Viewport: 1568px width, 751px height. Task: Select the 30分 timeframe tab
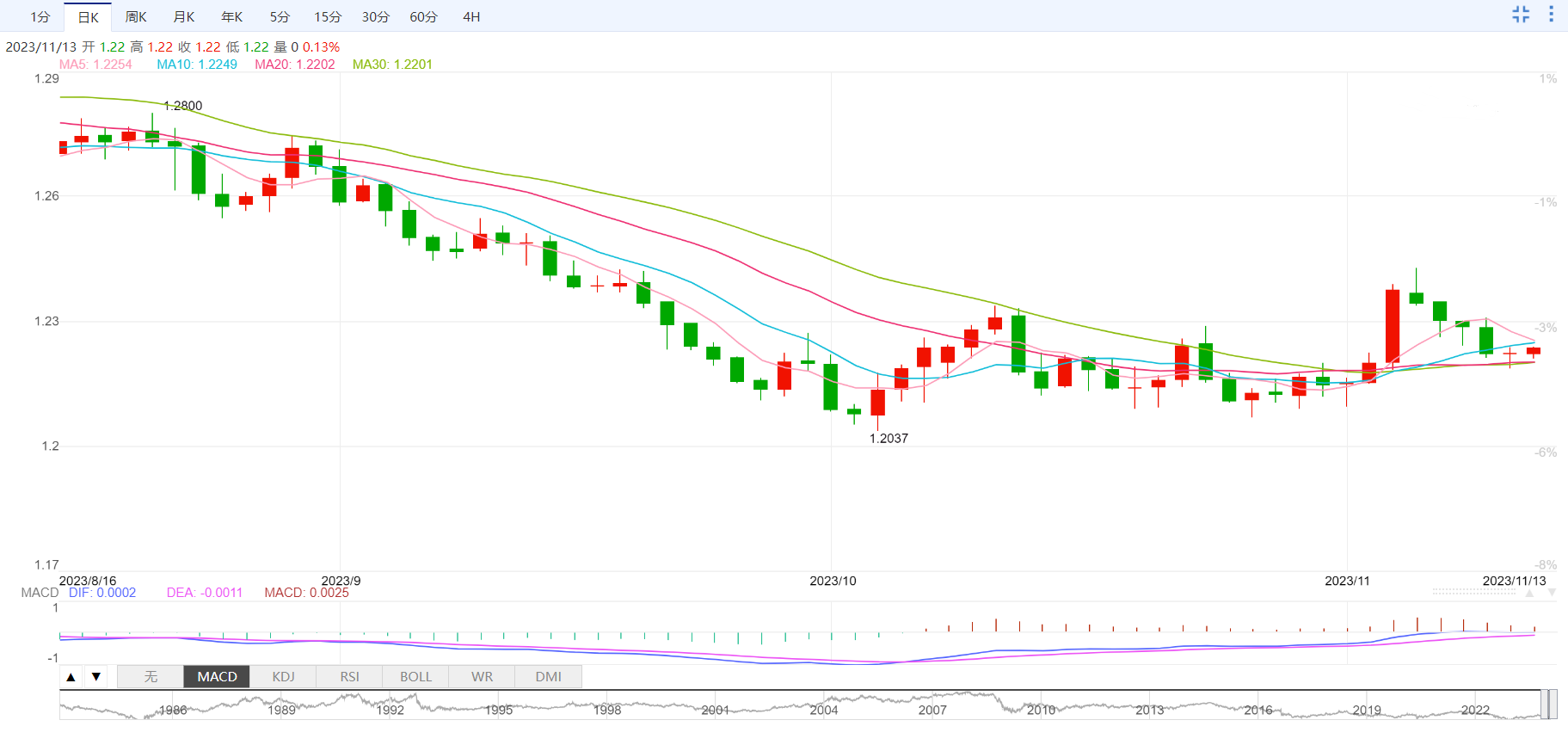(376, 17)
